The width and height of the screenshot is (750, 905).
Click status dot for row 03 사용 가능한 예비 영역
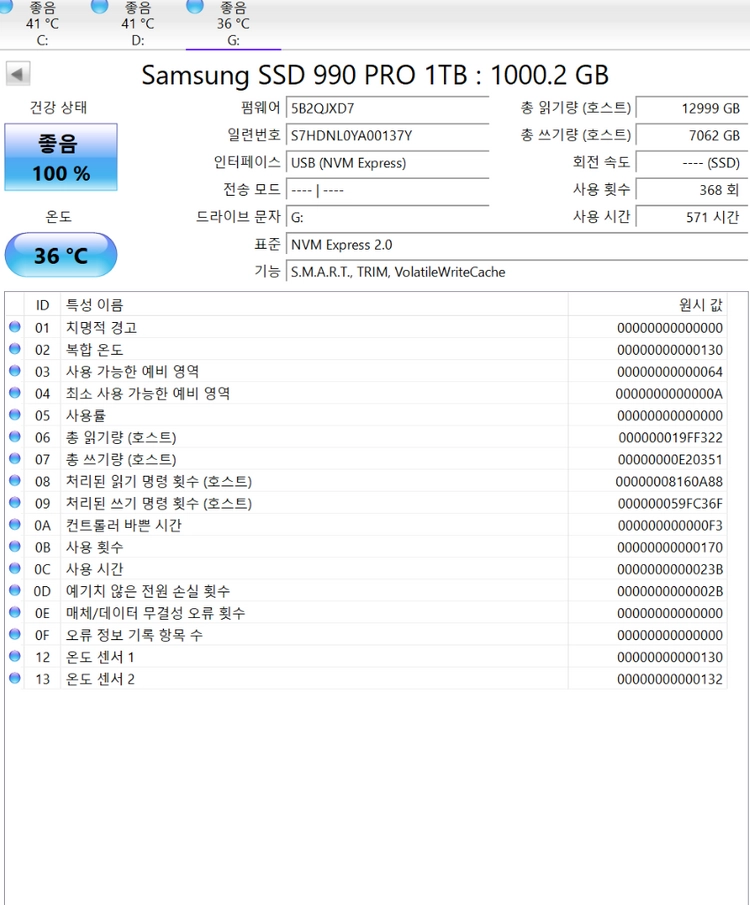(15, 371)
